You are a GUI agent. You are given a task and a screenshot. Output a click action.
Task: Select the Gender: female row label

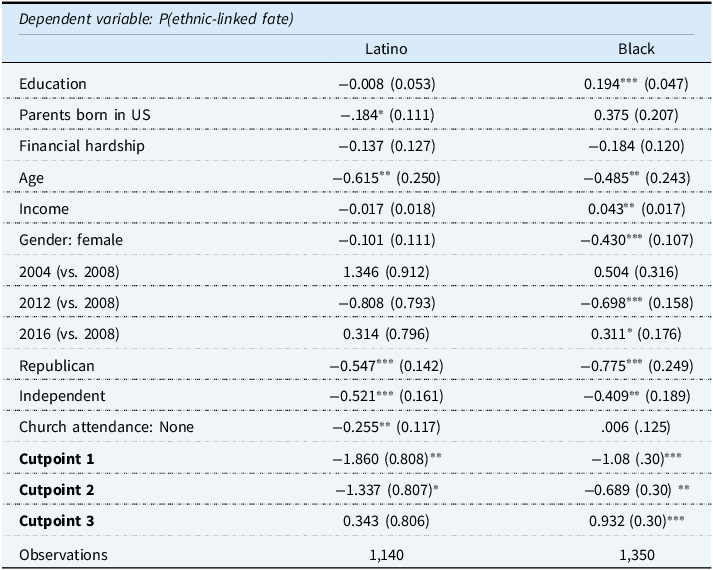[71, 240]
